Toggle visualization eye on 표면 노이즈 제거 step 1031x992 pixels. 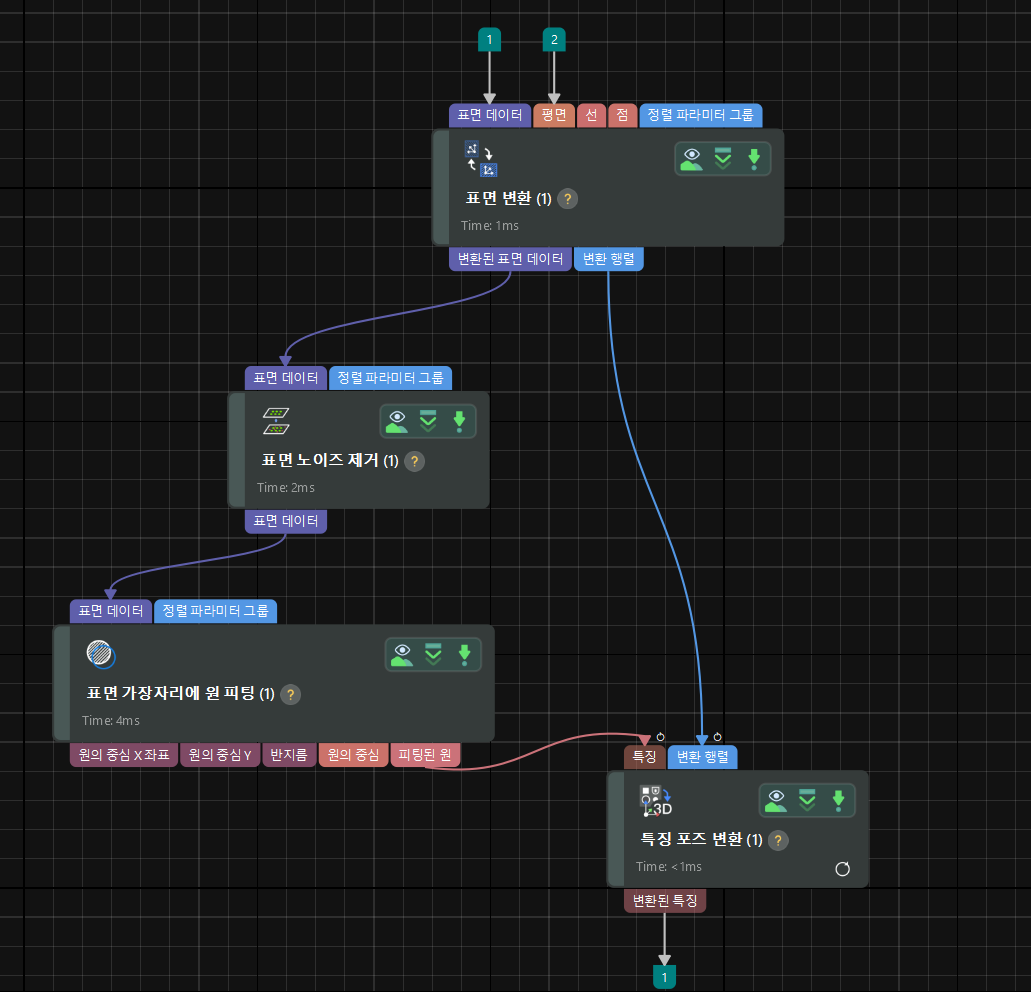pos(397,421)
